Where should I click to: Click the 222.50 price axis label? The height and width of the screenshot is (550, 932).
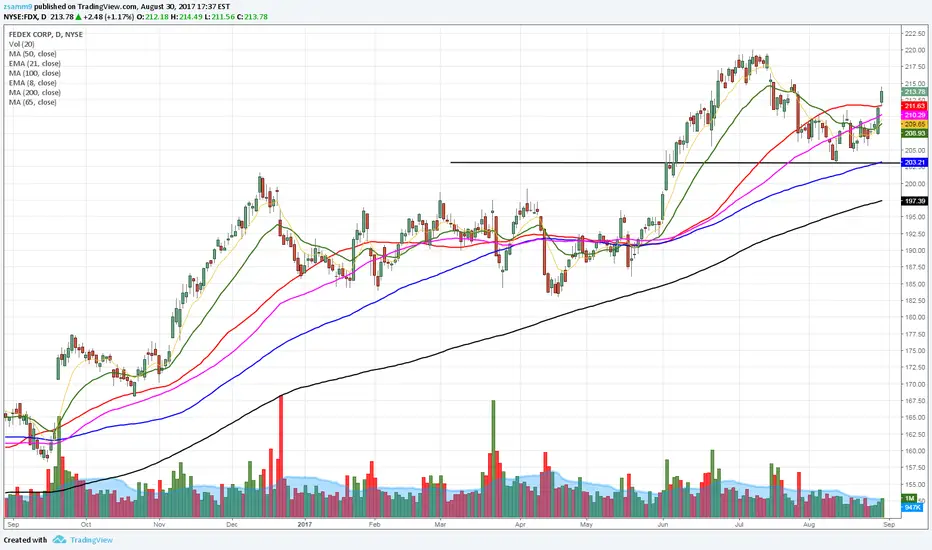pyautogui.click(x=915, y=34)
